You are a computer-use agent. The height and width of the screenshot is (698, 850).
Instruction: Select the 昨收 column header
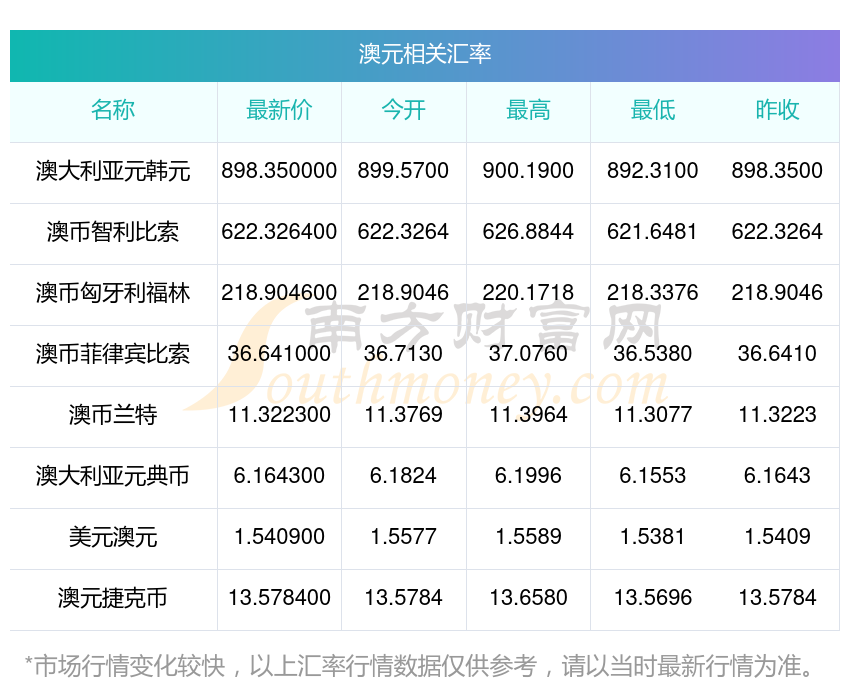coord(777,110)
